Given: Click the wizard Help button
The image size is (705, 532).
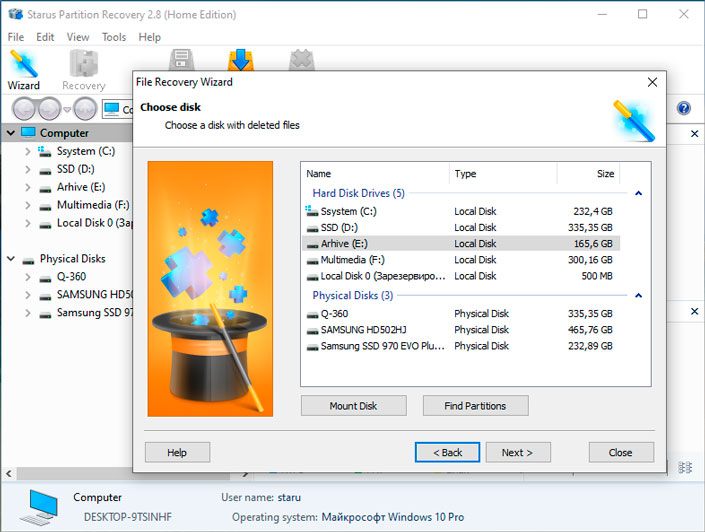Looking at the screenshot, I should pos(177,452).
